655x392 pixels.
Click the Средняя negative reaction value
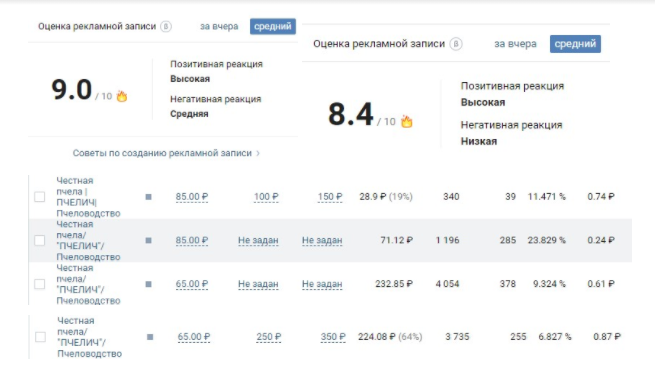(189, 114)
